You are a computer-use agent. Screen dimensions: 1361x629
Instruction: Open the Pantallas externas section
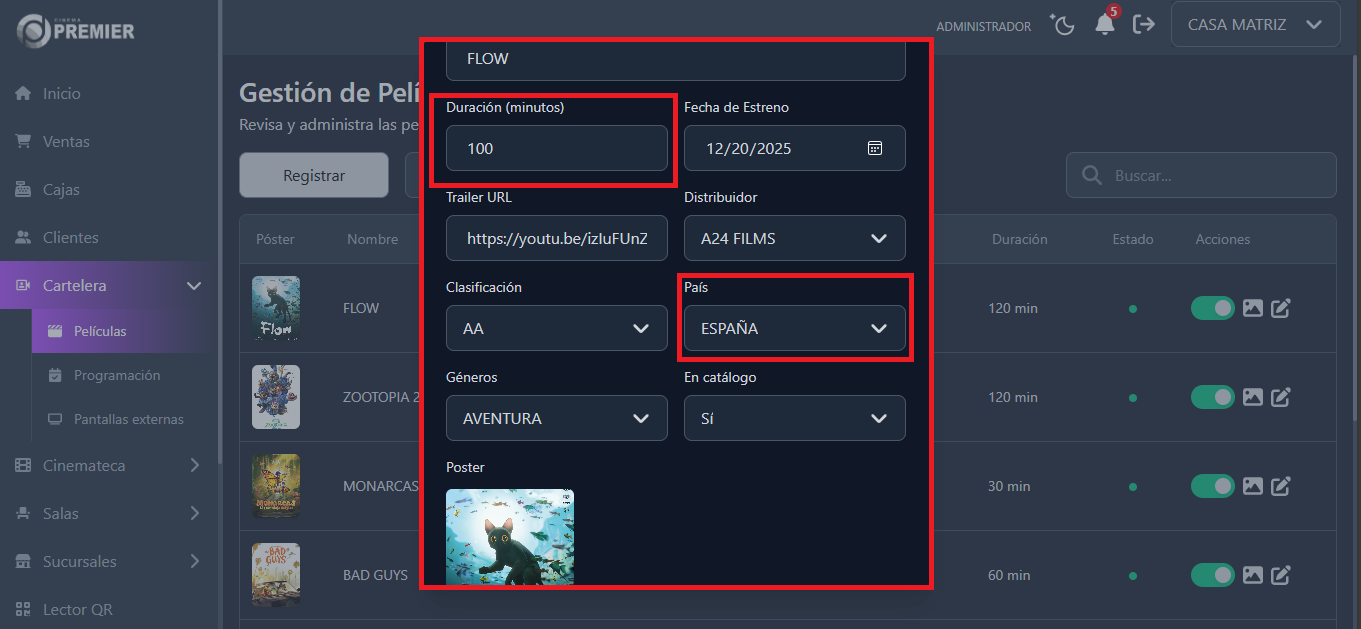(124, 419)
